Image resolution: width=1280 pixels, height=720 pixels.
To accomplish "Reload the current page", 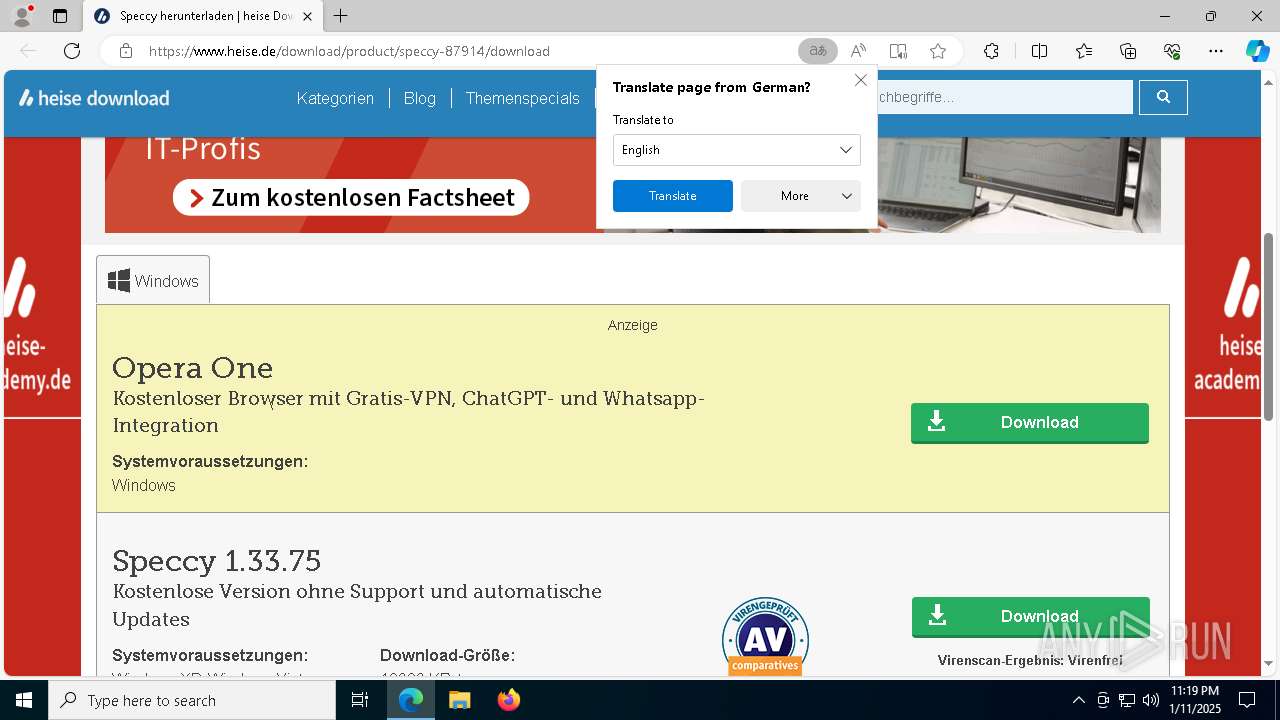I will tap(72, 51).
